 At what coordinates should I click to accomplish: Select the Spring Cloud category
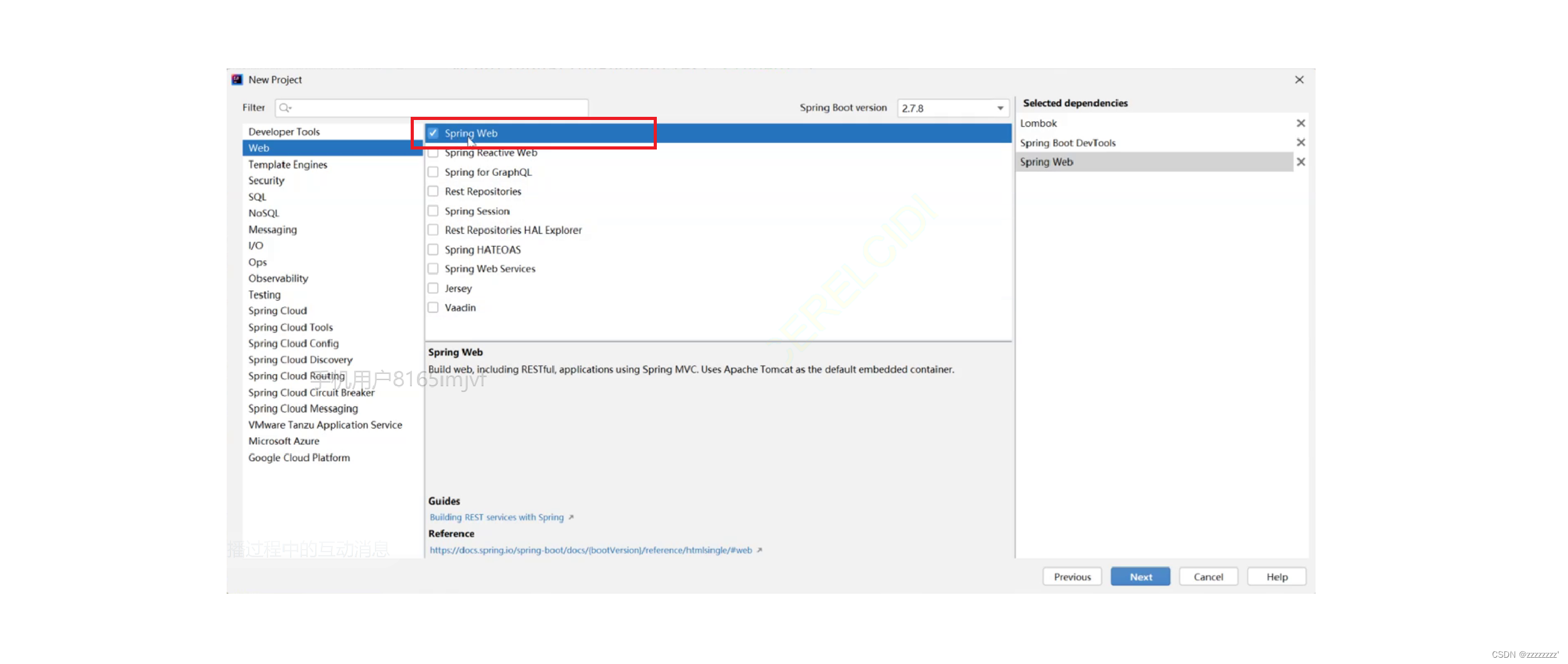coord(332,311)
